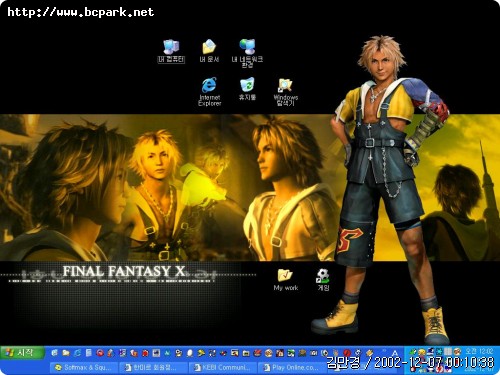Screen dimensions: 500x375
Task: Click the folder icon in Quick Launch
Action: (x=66, y=353)
